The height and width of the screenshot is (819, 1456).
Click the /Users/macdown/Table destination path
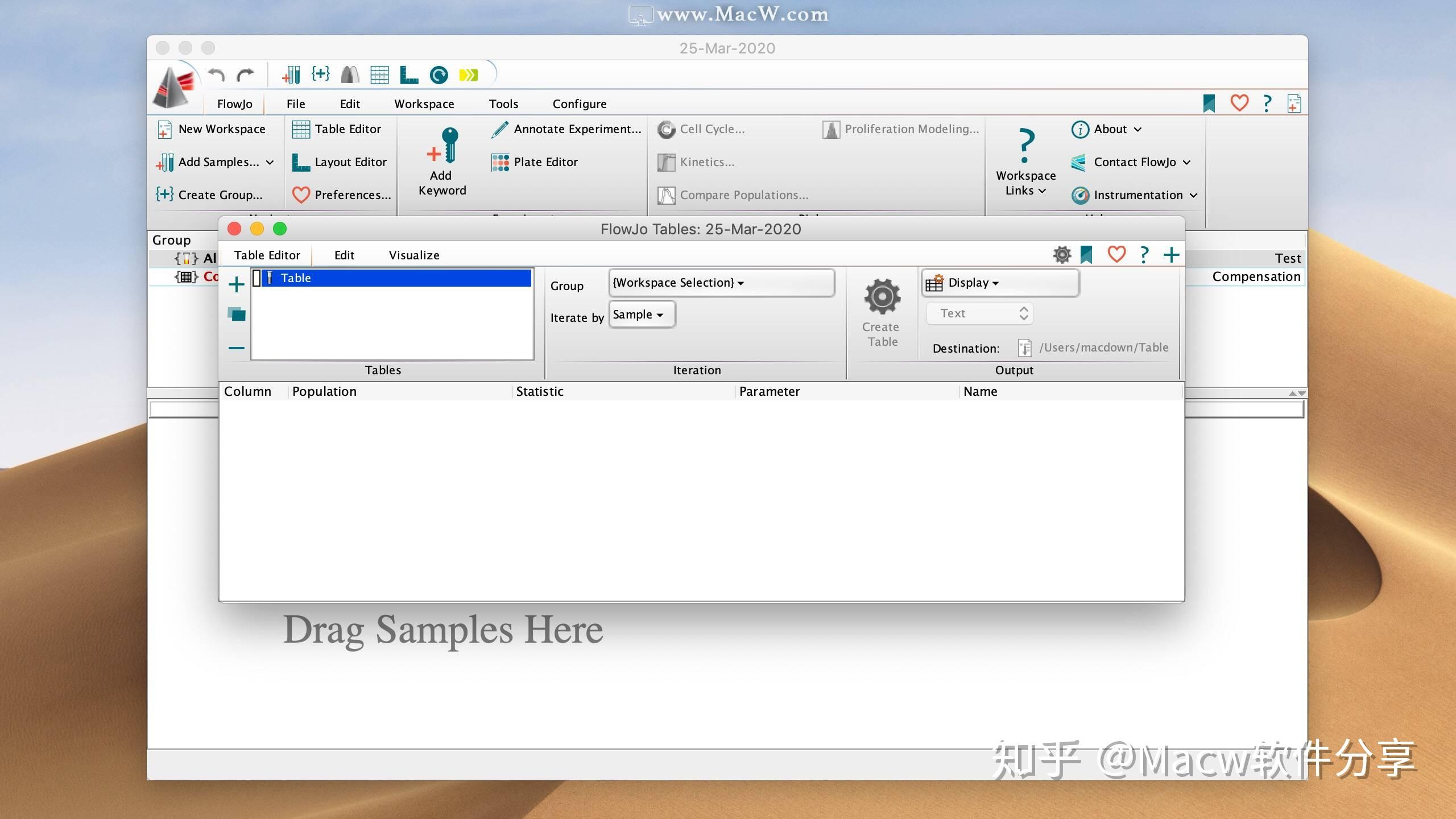coord(1104,348)
